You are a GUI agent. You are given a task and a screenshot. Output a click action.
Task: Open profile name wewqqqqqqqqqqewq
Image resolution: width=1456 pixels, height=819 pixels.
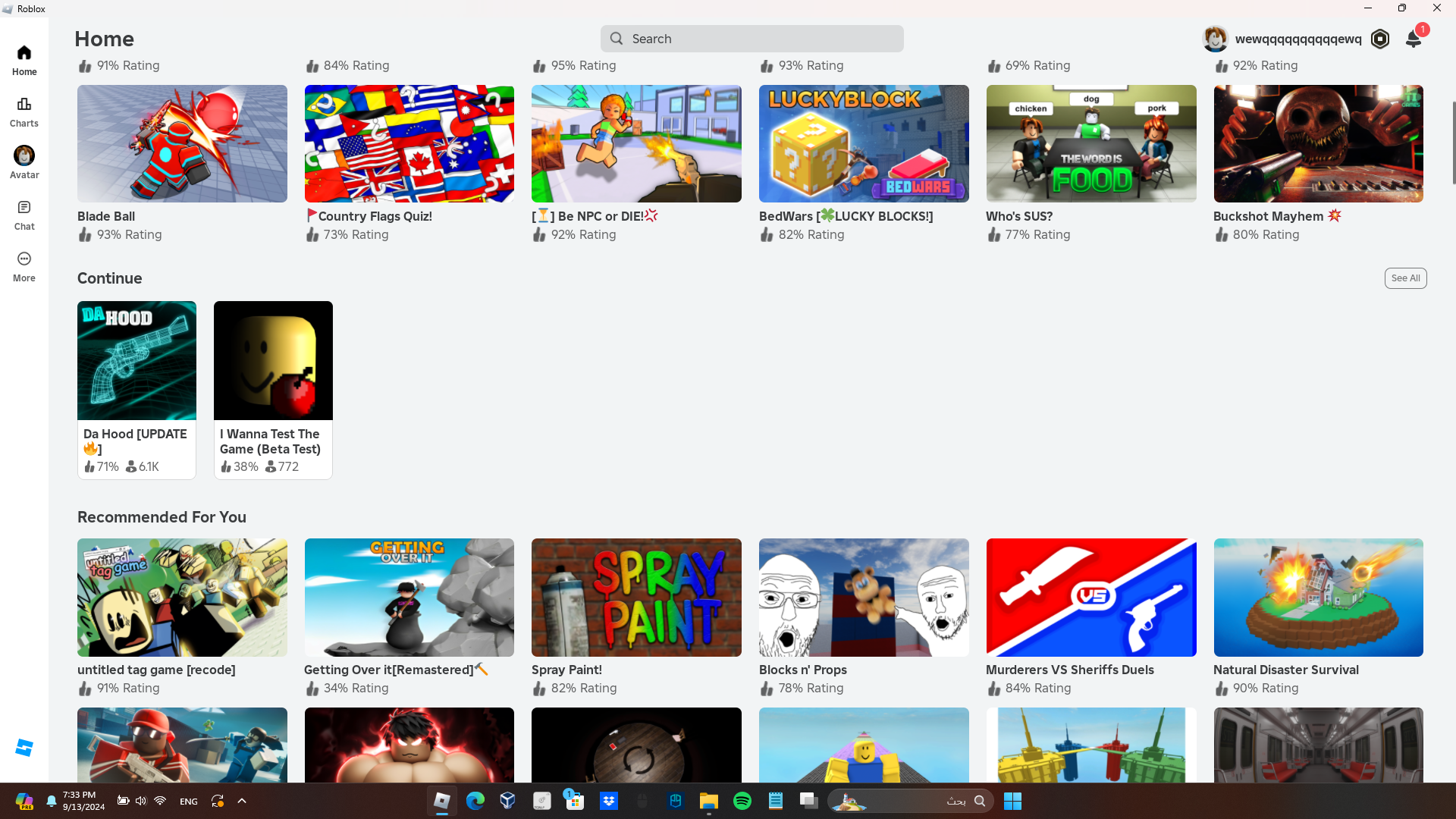coord(1298,39)
